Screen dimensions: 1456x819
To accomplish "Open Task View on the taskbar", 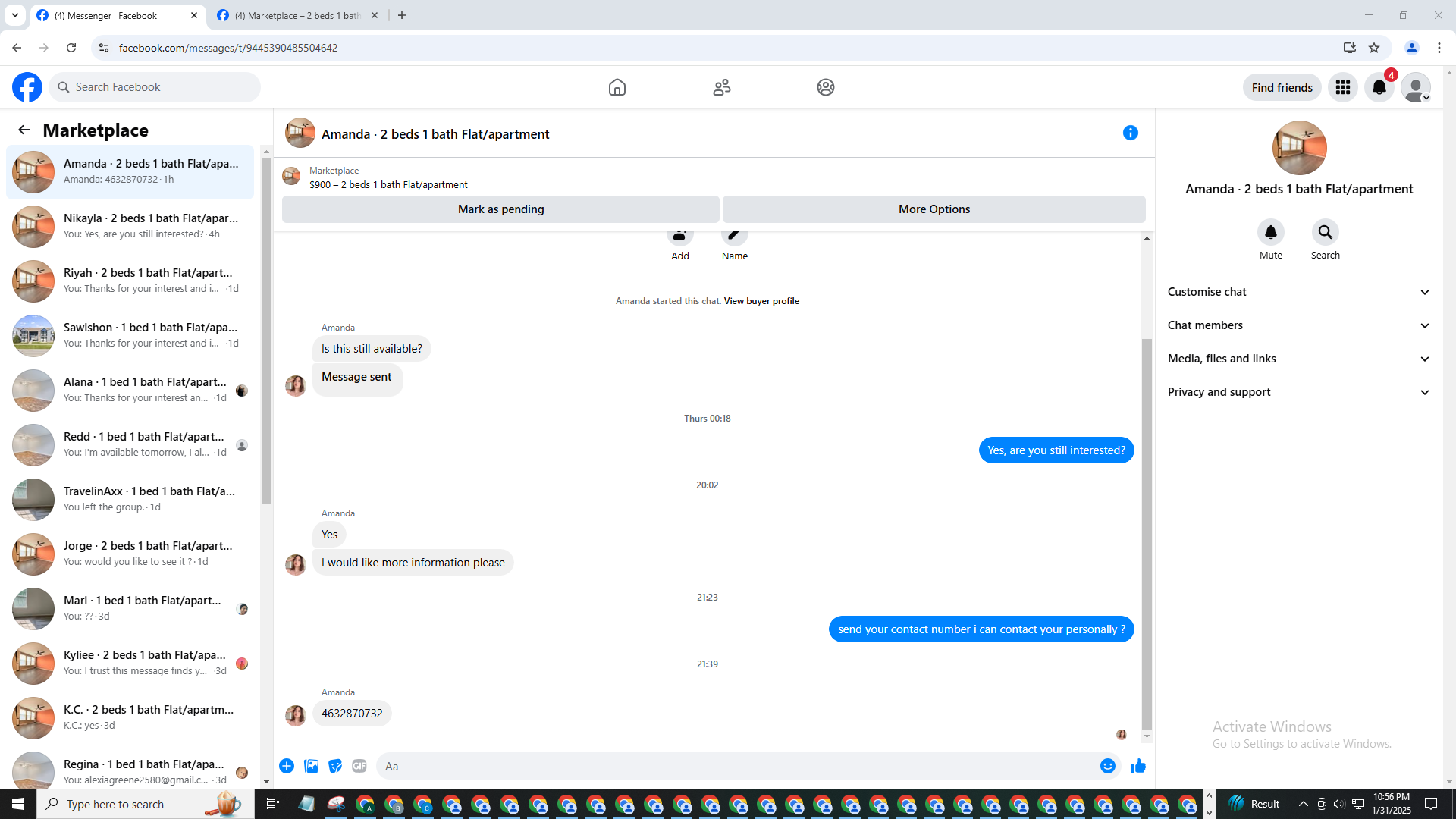I will [273, 804].
